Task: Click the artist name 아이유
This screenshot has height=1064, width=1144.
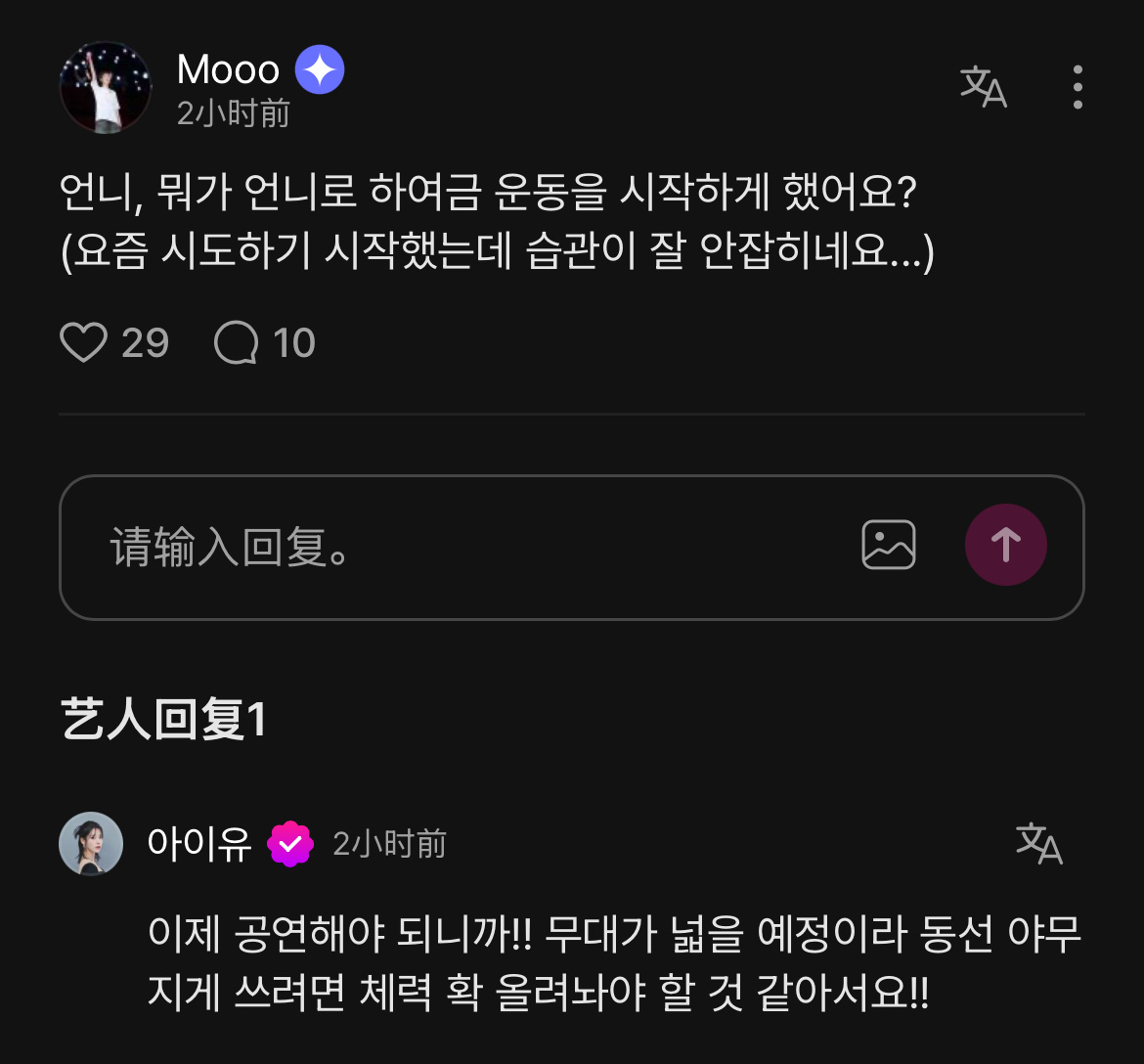Action: (198, 842)
